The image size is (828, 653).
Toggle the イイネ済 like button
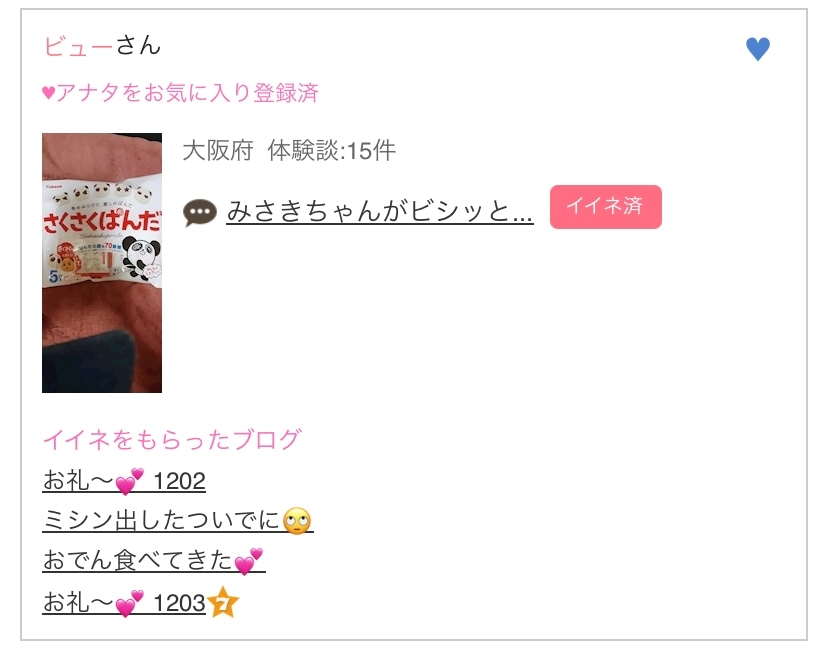click(606, 206)
